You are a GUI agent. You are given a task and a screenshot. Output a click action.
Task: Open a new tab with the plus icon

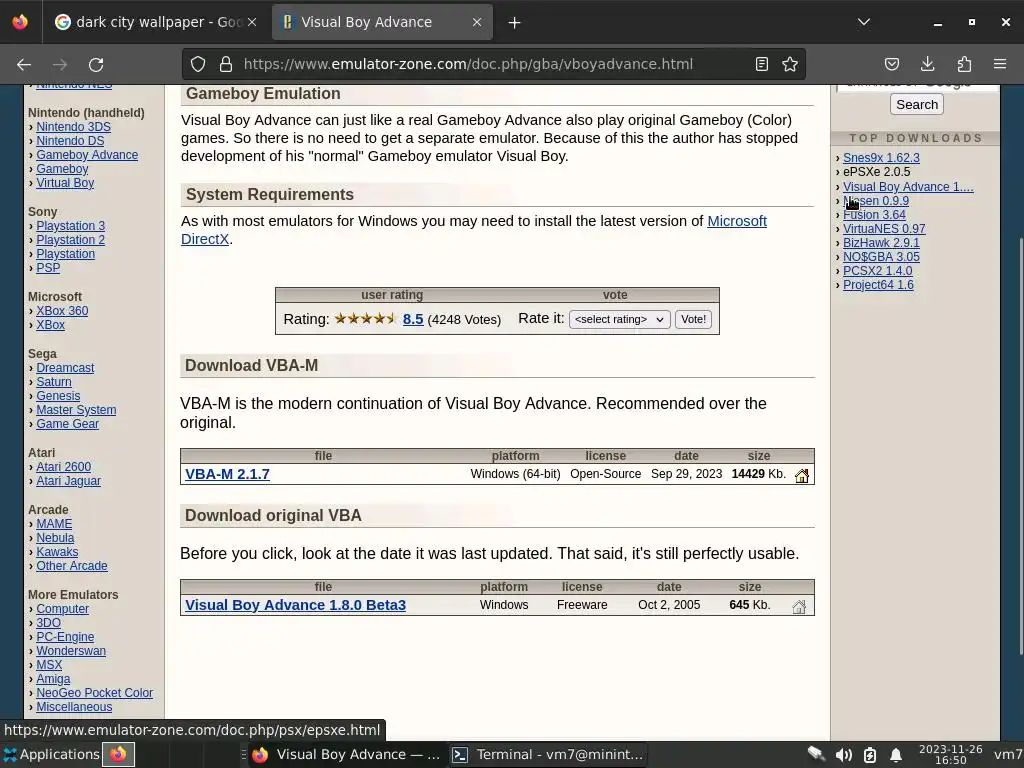click(x=515, y=22)
